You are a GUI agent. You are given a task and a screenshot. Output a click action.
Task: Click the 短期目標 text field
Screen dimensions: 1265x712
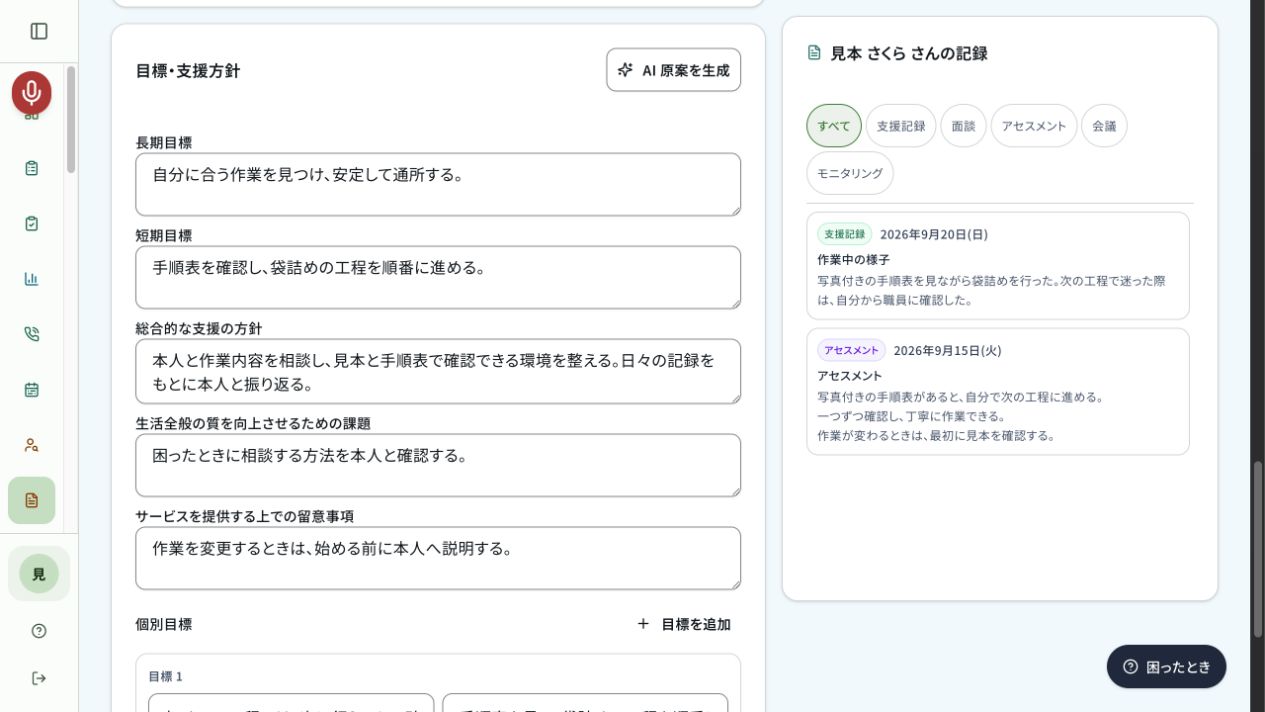[x=438, y=277]
